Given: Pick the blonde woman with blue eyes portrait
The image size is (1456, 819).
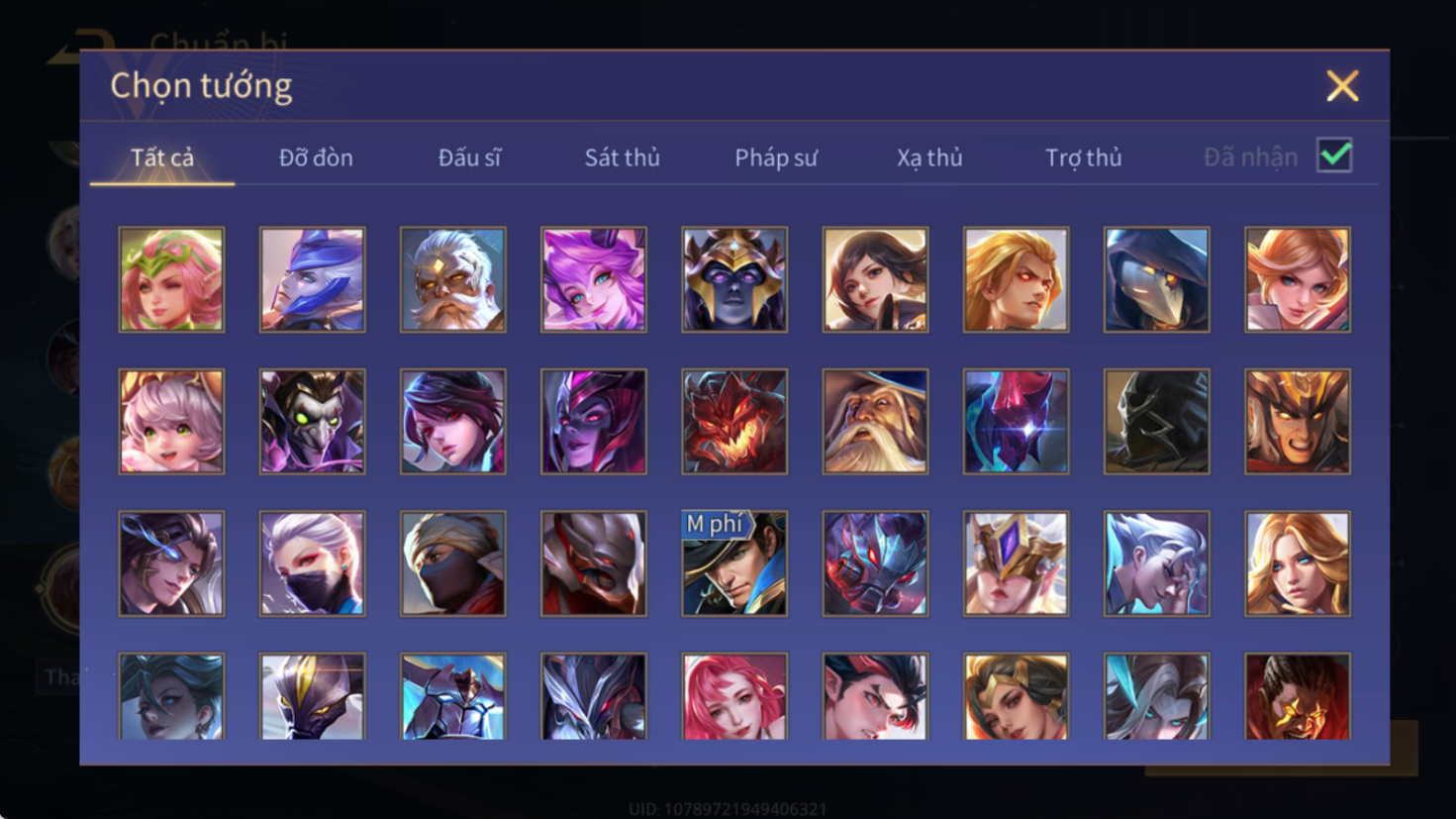Looking at the screenshot, I should pyautogui.click(x=1297, y=563).
